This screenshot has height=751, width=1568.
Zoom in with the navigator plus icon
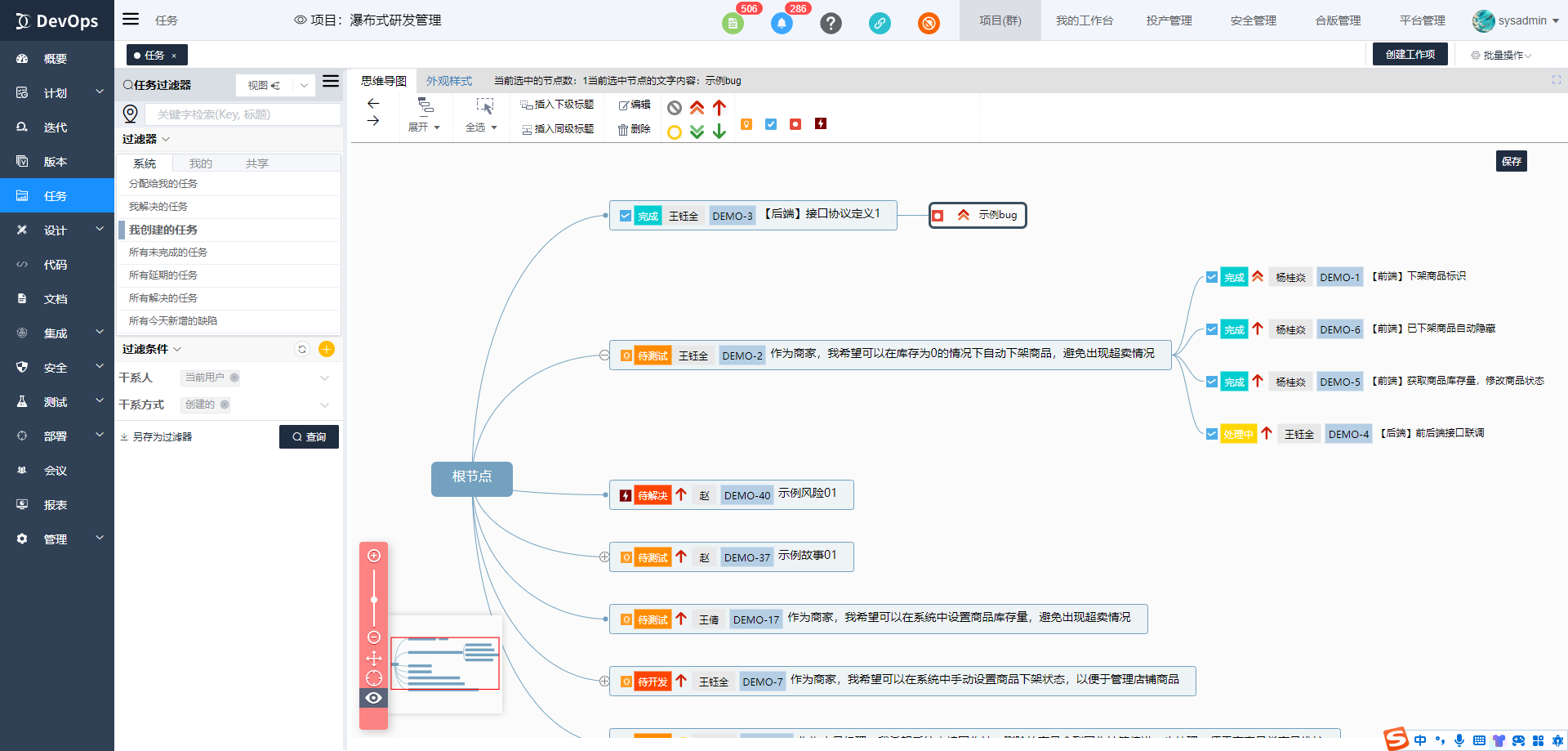[x=374, y=557]
